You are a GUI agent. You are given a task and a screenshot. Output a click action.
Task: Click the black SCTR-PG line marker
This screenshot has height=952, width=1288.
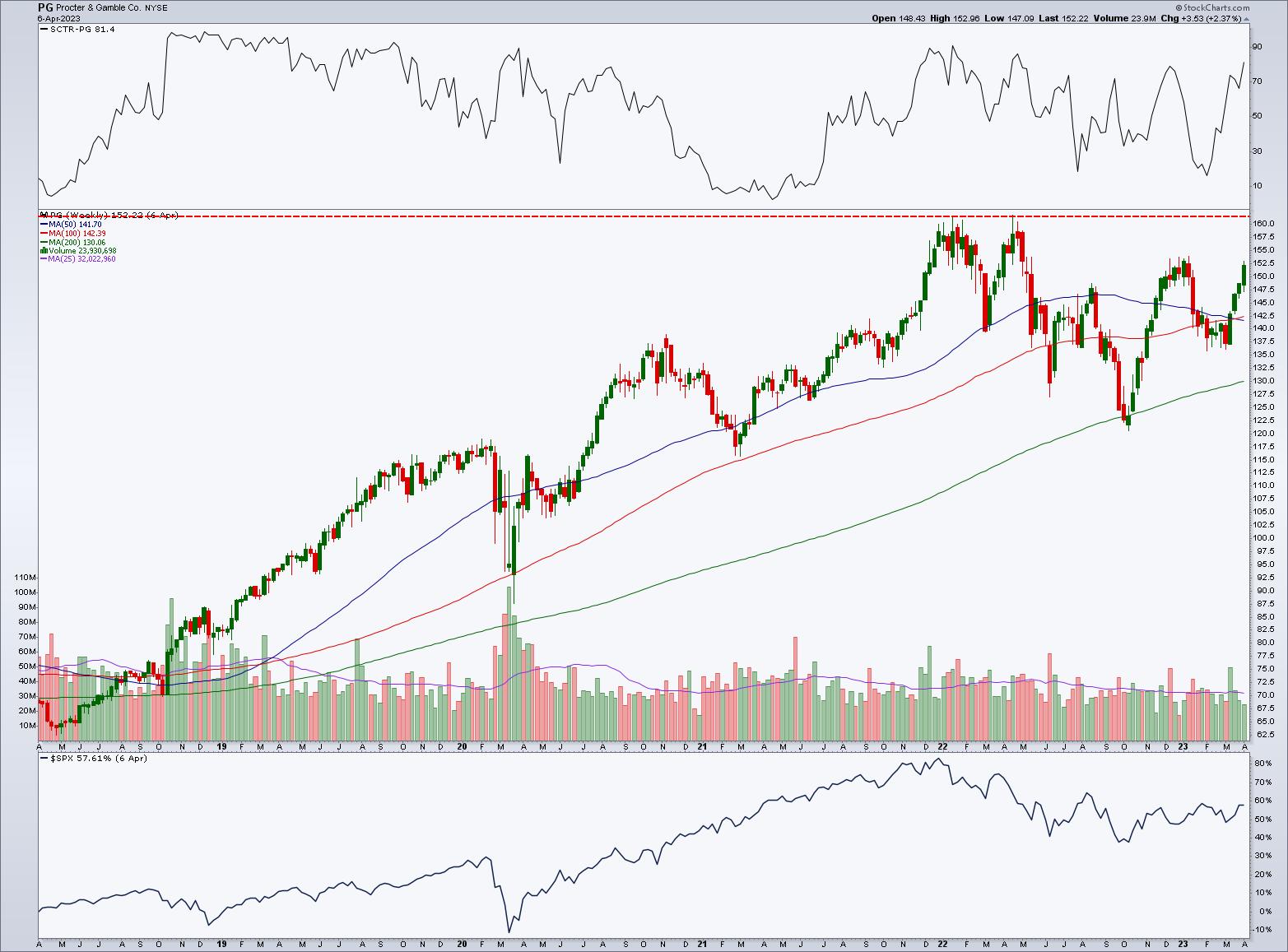pyautogui.click(x=43, y=29)
